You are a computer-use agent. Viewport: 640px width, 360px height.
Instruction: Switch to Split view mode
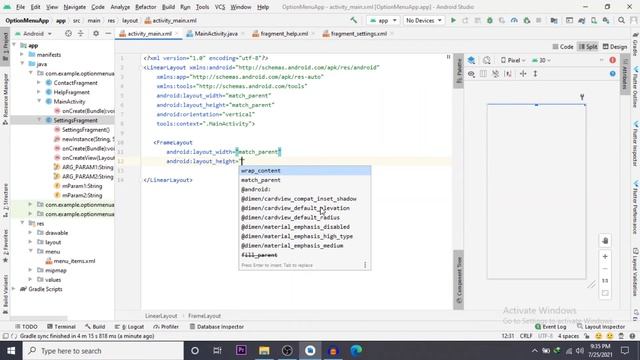(x=588, y=47)
